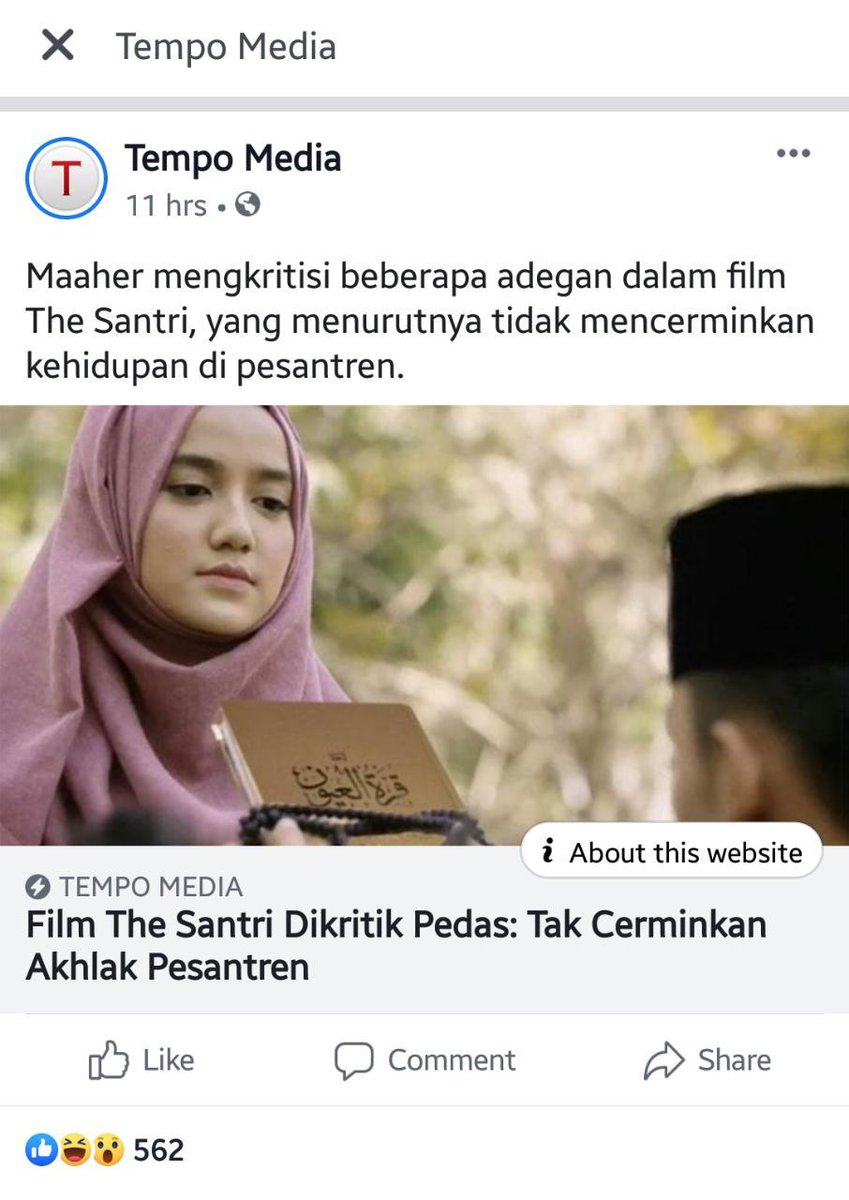Open the 11 hrs post timestamp
The image size is (849, 1200).
click(x=166, y=206)
